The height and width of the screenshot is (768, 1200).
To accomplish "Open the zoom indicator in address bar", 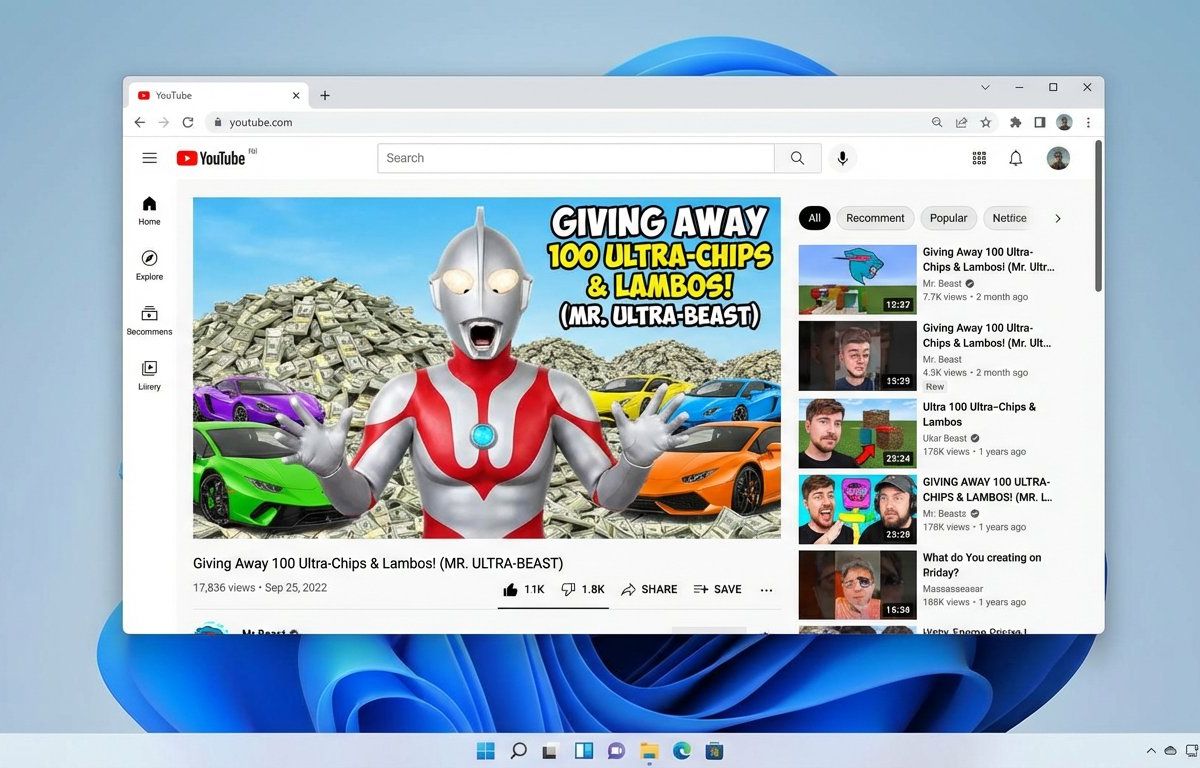I will click(x=937, y=122).
